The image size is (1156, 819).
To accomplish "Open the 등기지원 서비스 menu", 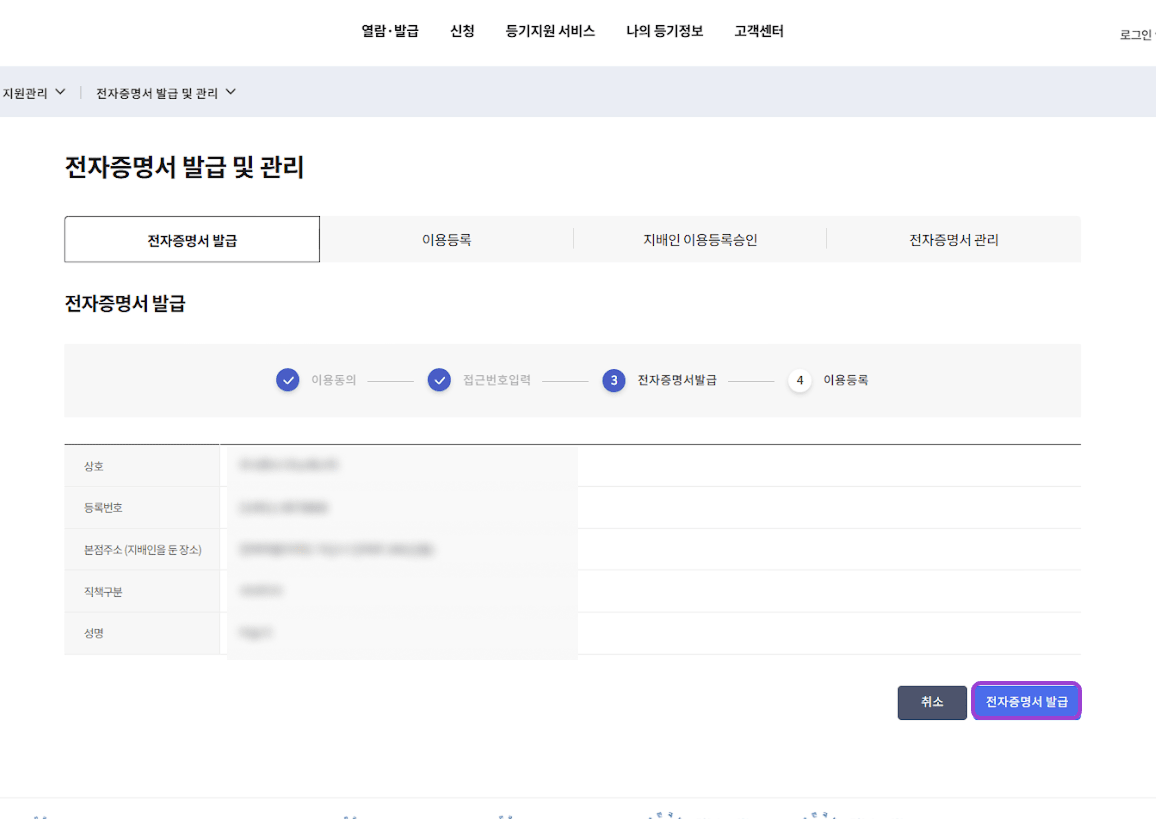I will (x=550, y=31).
